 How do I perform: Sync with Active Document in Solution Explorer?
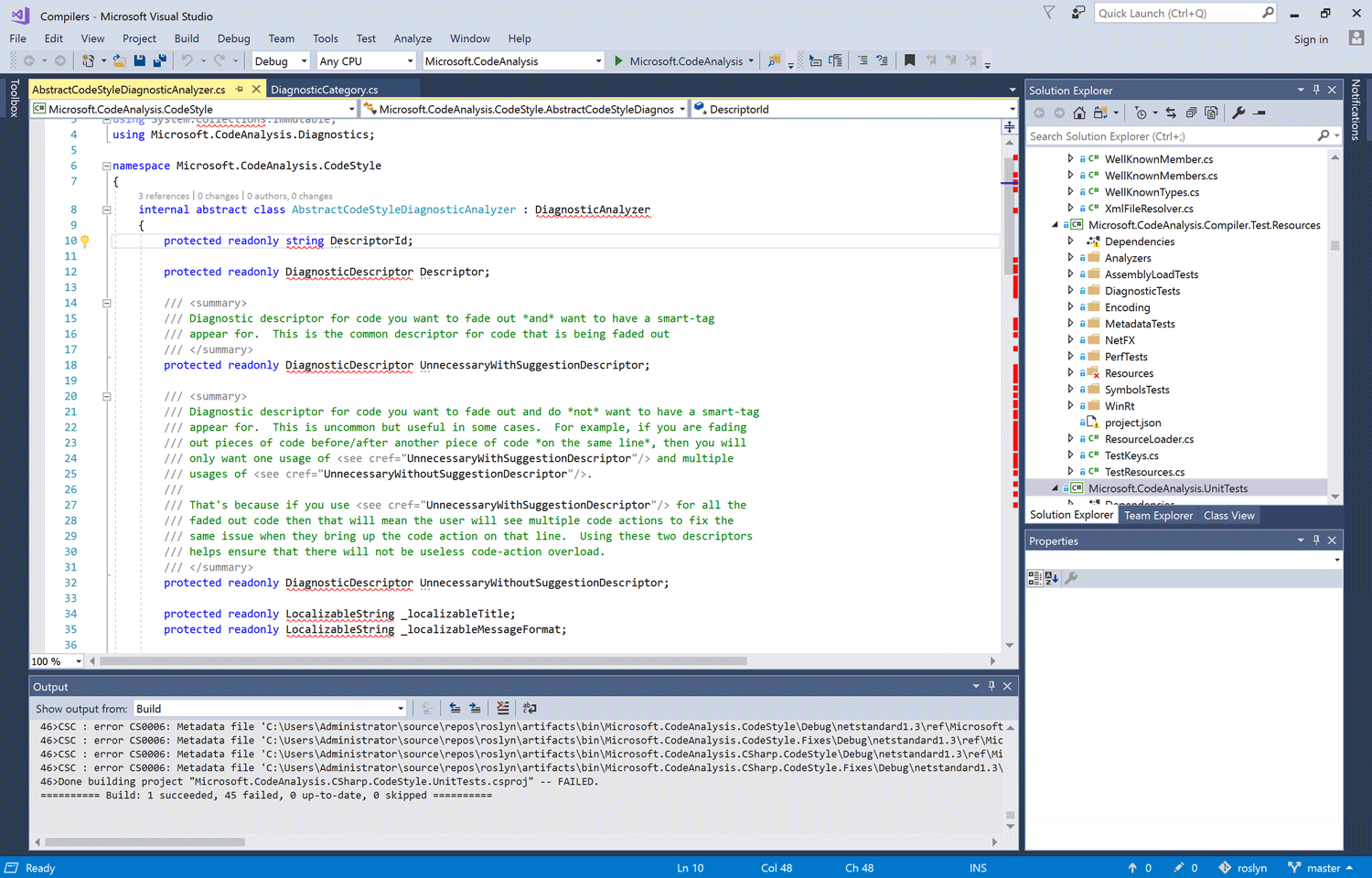[1171, 113]
